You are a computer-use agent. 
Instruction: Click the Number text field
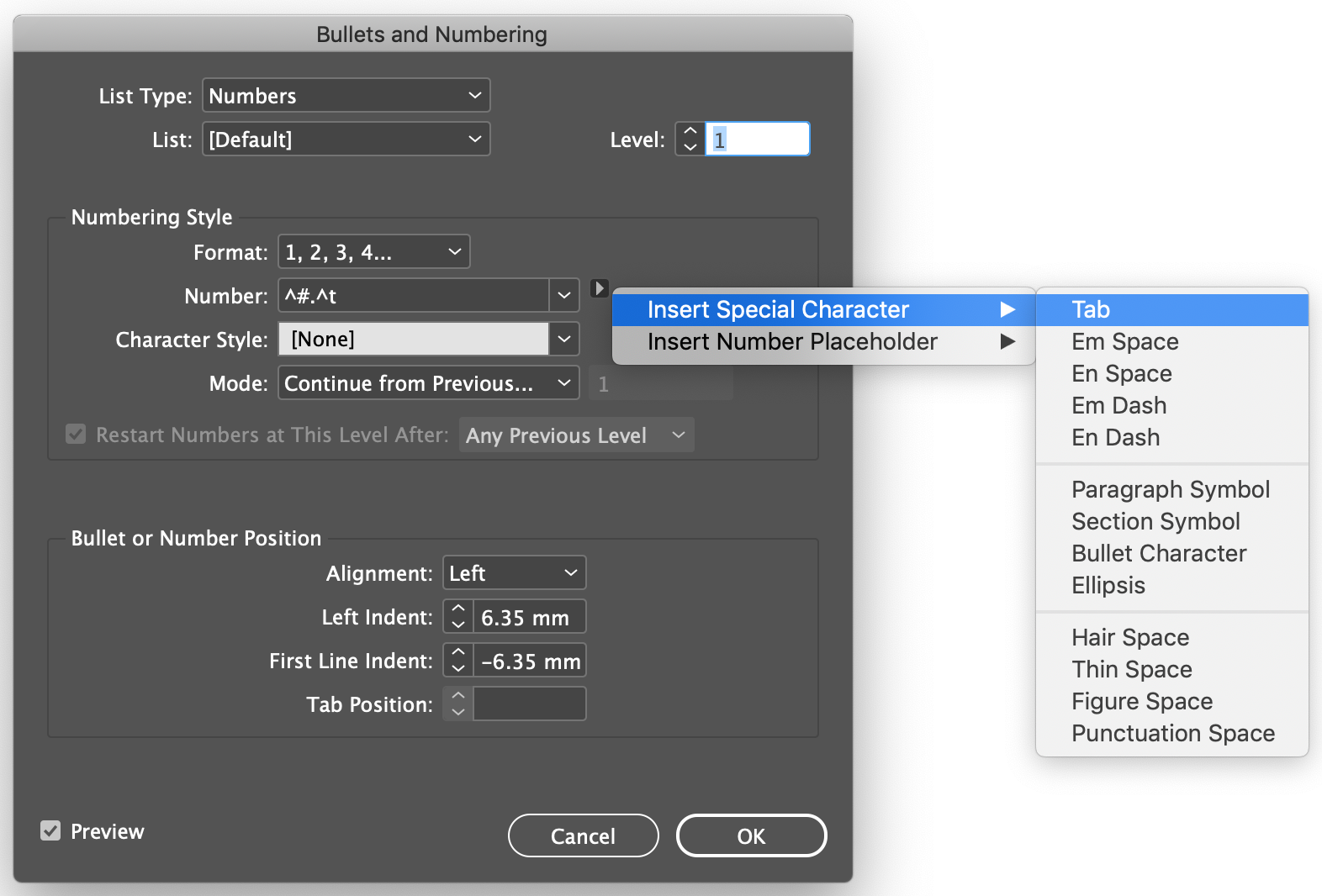click(414, 296)
